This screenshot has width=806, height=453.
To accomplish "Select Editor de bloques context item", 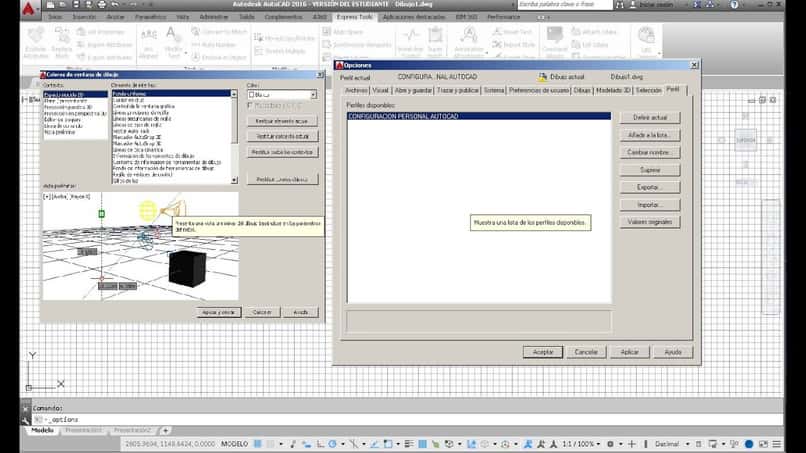I will click(62, 120).
